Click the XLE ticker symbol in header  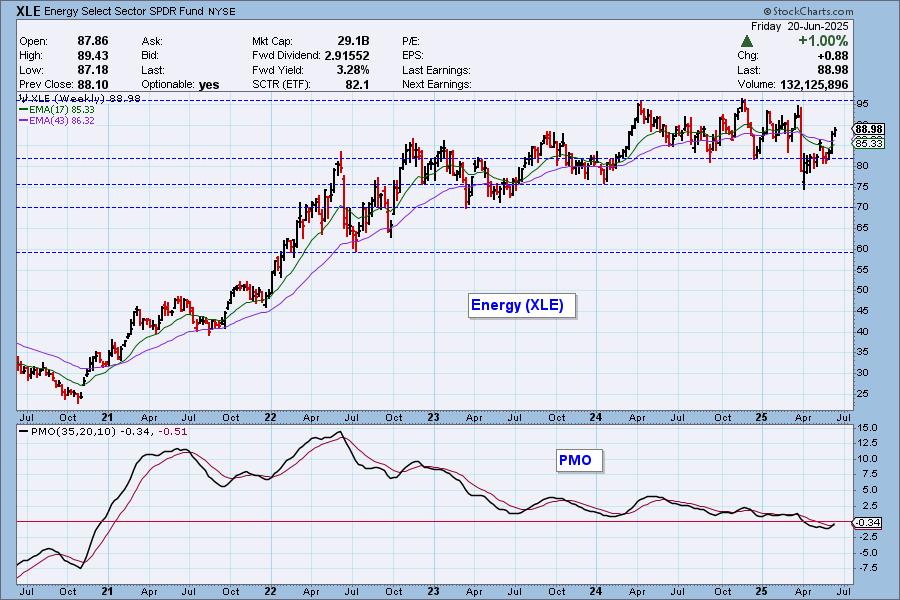(x=28, y=11)
